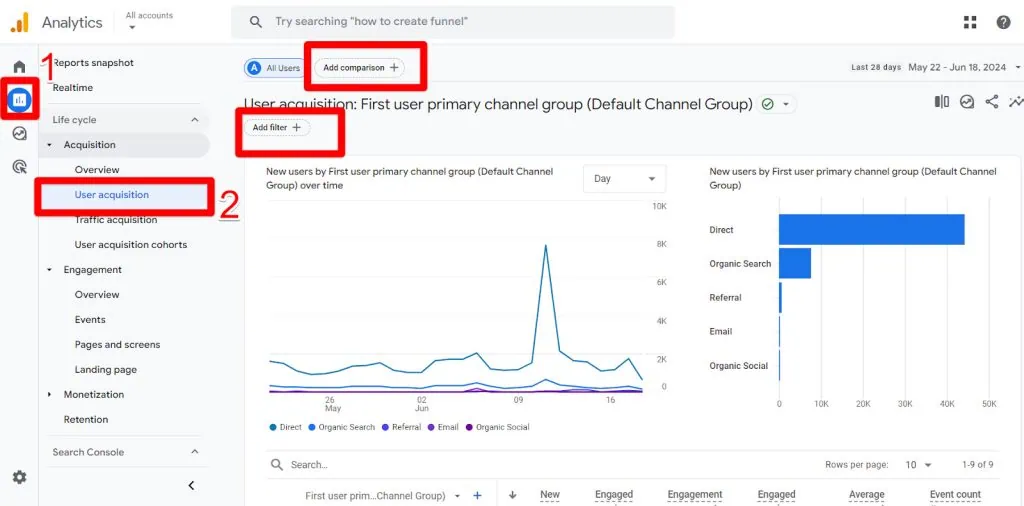Open Admin settings gear icon

tap(19, 477)
